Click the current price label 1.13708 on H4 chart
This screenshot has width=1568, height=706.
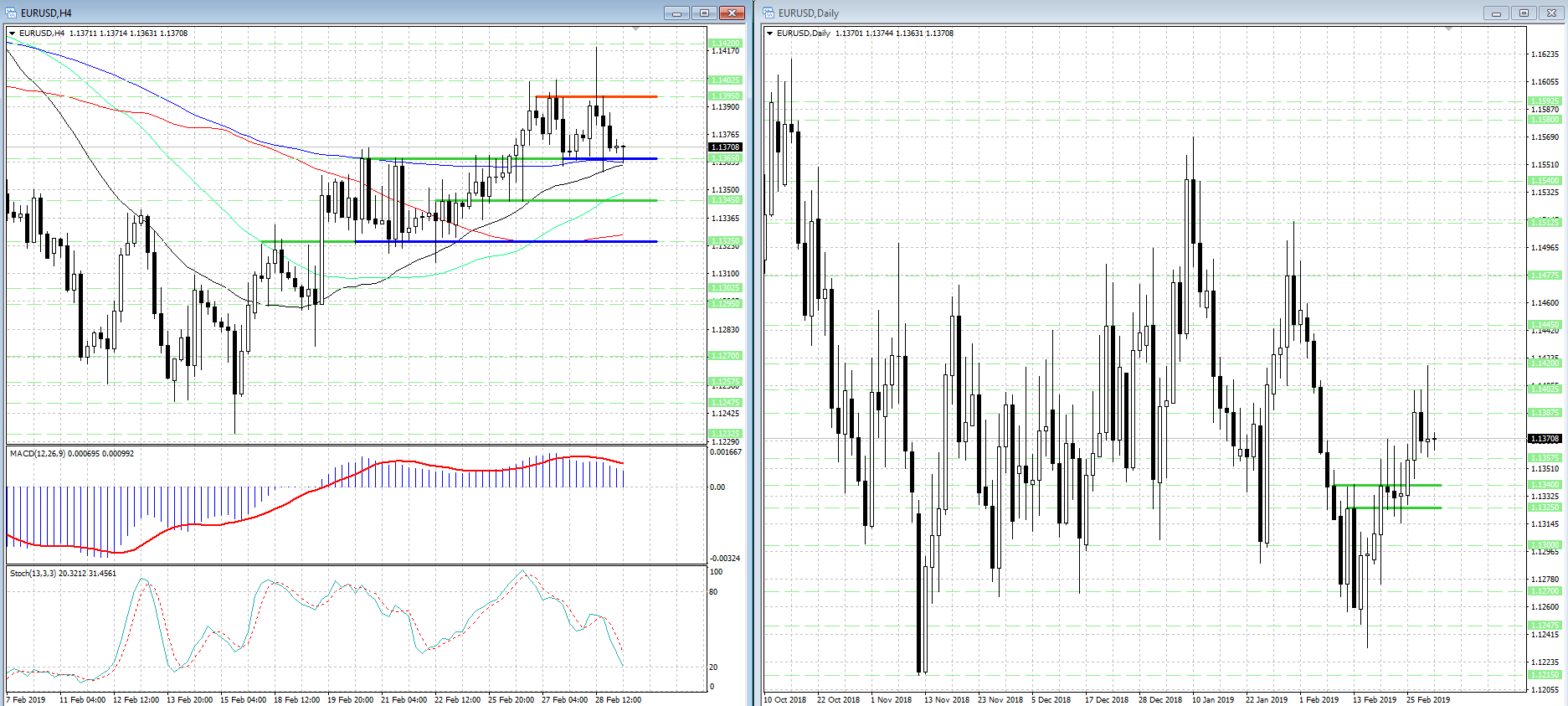(725, 147)
